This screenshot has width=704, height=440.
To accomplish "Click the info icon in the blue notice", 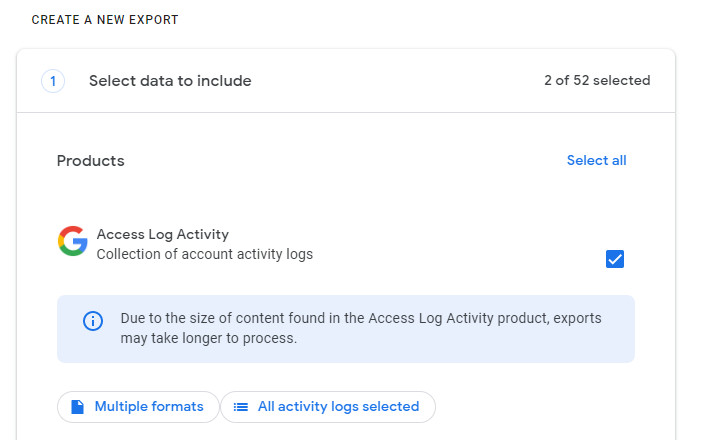I will click(93, 321).
